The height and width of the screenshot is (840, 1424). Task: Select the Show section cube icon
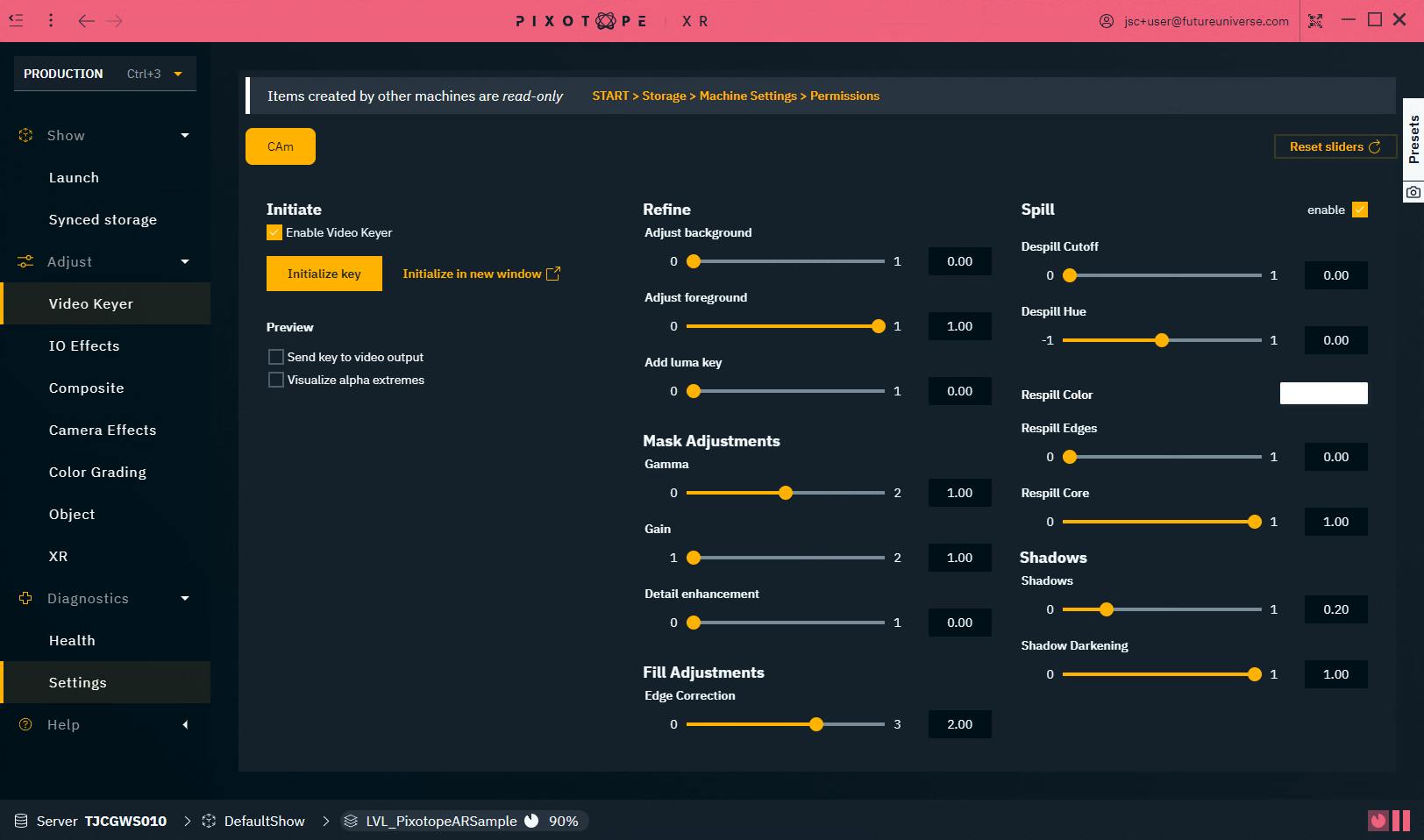[x=24, y=135]
